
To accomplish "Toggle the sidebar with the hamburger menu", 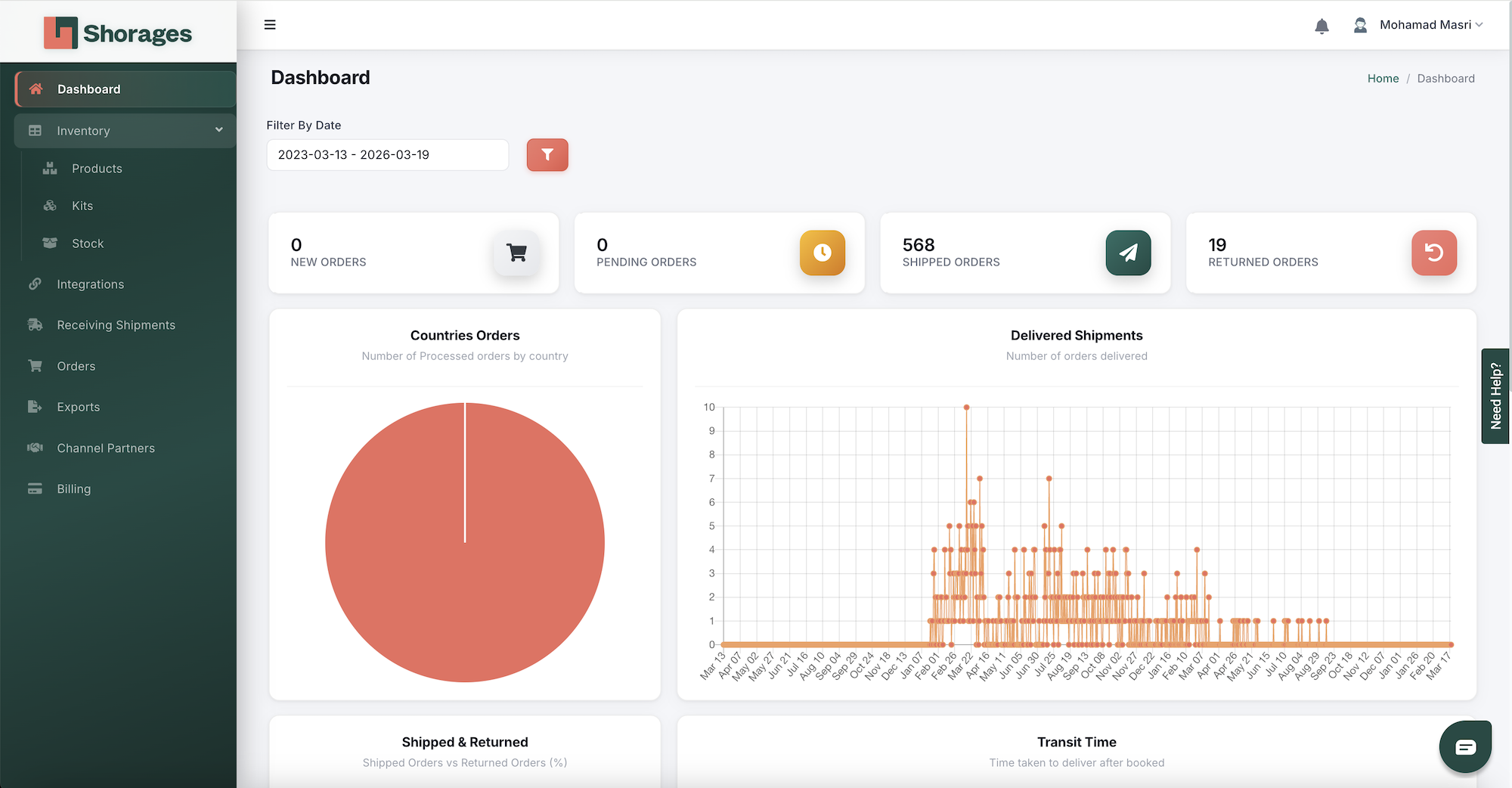I will pyautogui.click(x=270, y=24).
